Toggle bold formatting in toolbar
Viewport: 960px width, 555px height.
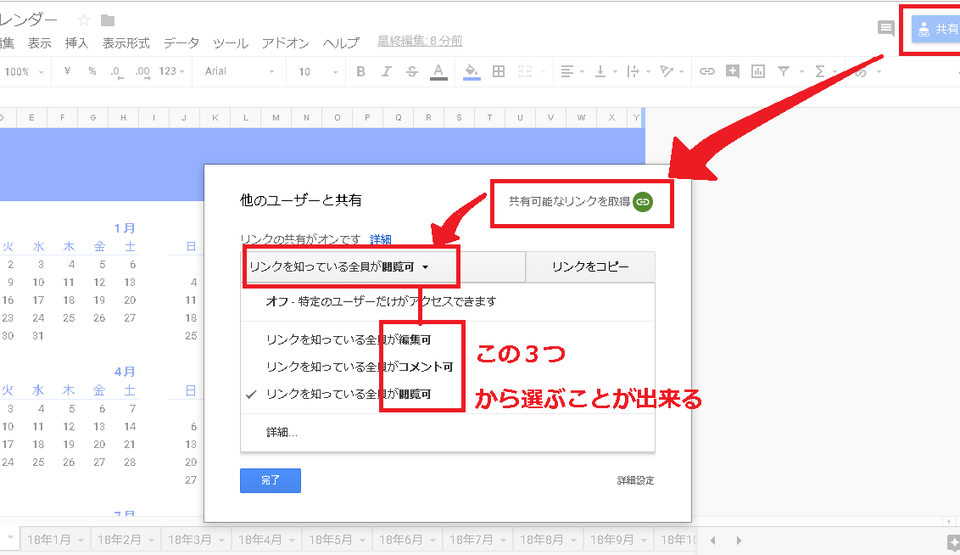click(361, 72)
